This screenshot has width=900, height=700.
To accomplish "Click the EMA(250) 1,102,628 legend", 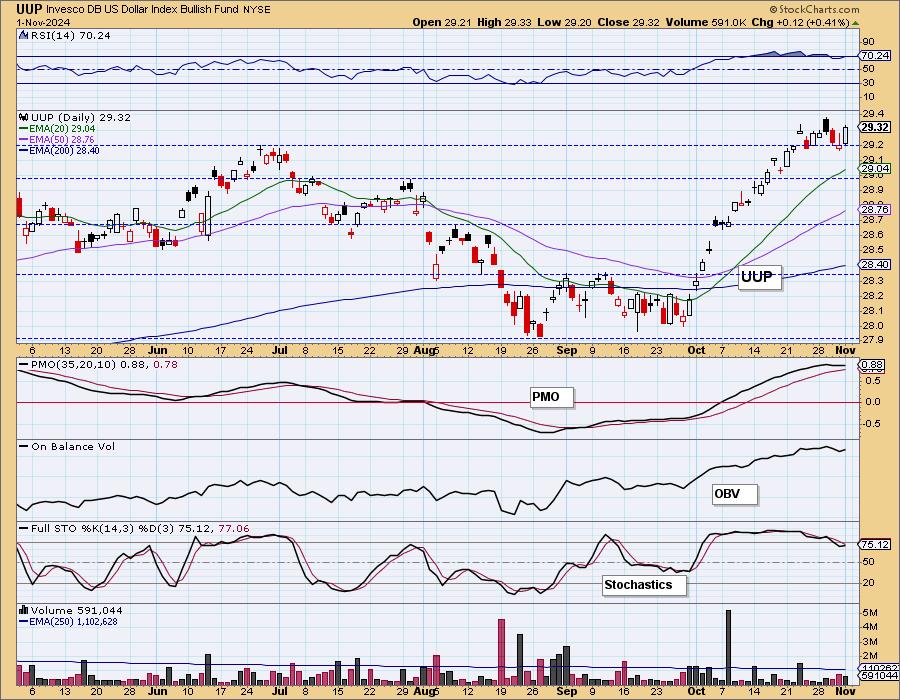I will click(x=73, y=621).
